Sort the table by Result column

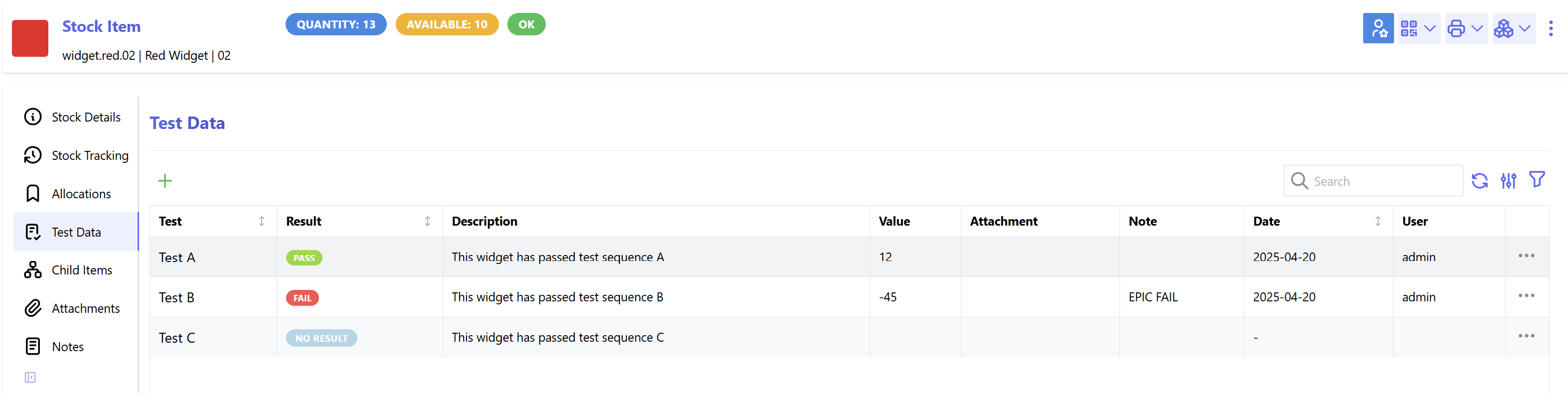coord(427,221)
